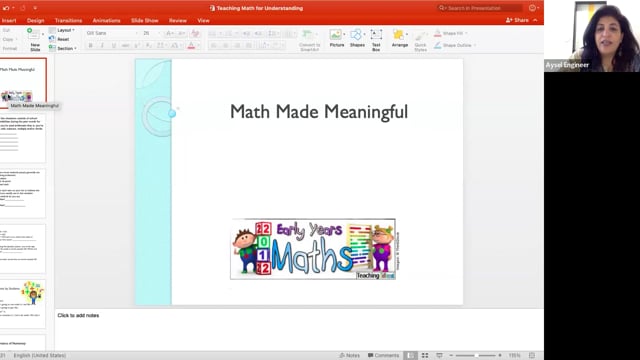Click the Shape Fill button
Image resolution: width=640 pixels, height=360 pixels.
[x=448, y=33]
